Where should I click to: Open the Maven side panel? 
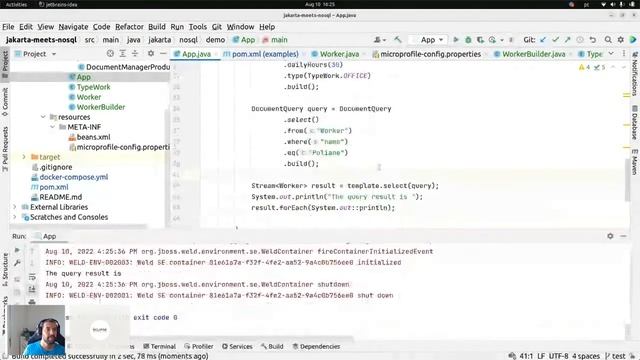635,162
